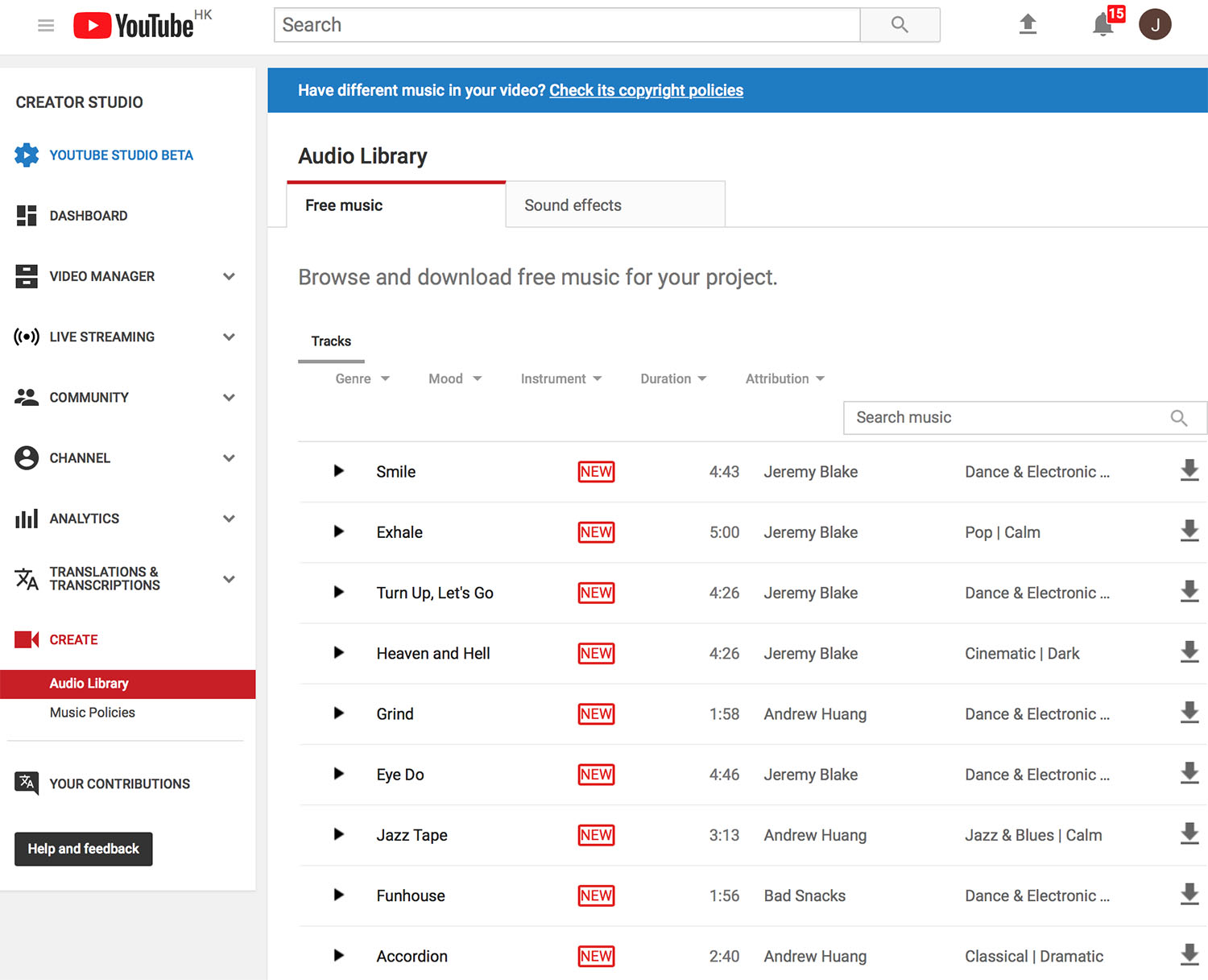The image size is (1208, 980).
Task: Open the Check its copyright policies link
Action: (646, 90)
